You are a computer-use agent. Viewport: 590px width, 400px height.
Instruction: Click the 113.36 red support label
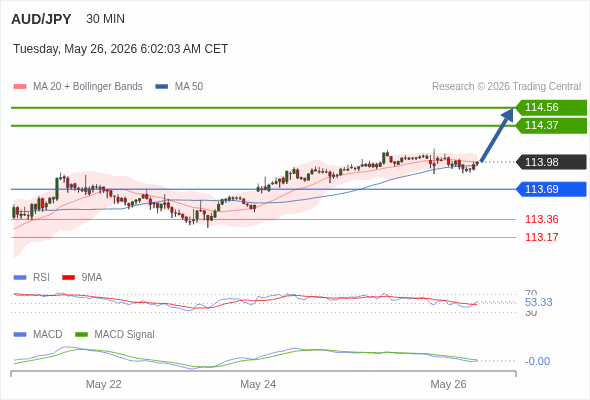541,219
